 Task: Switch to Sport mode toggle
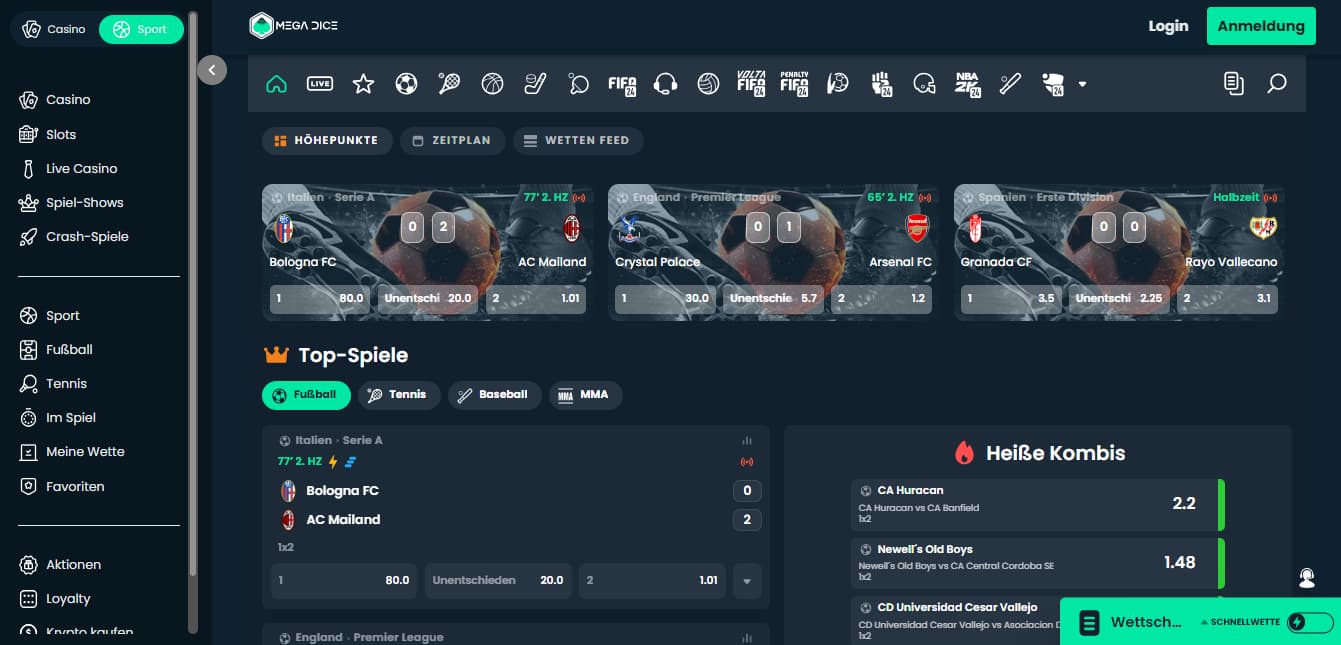pos(141,29)
